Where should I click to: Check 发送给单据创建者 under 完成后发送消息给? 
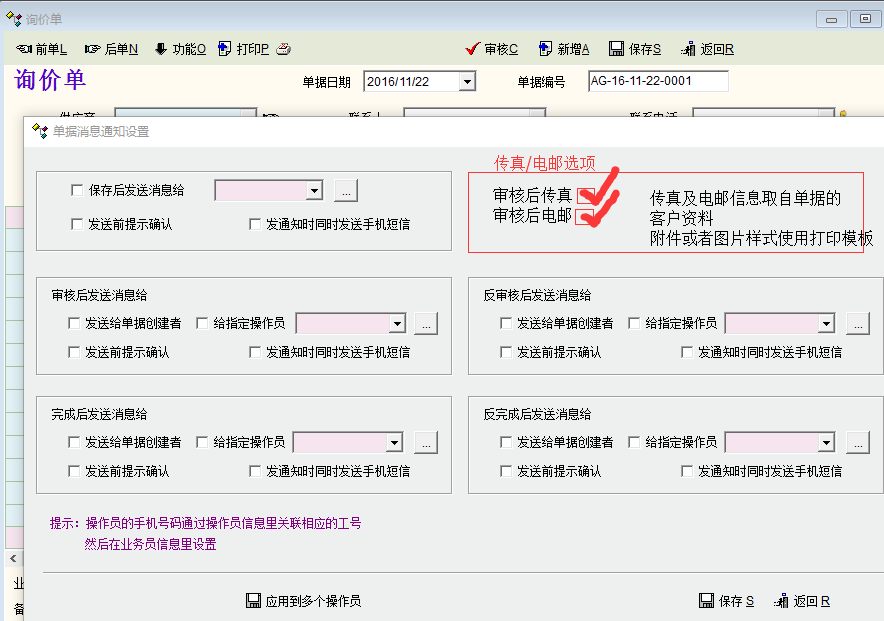74,442
